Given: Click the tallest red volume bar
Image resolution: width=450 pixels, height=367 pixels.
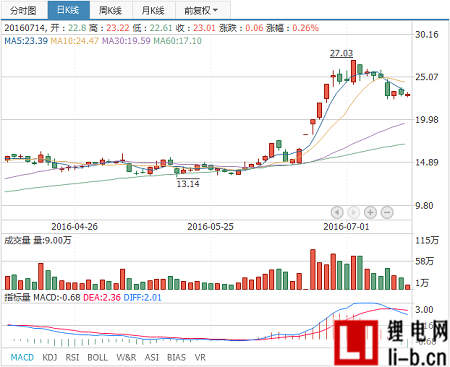Looking at the screenshot, I should click(x=313, y=269).
